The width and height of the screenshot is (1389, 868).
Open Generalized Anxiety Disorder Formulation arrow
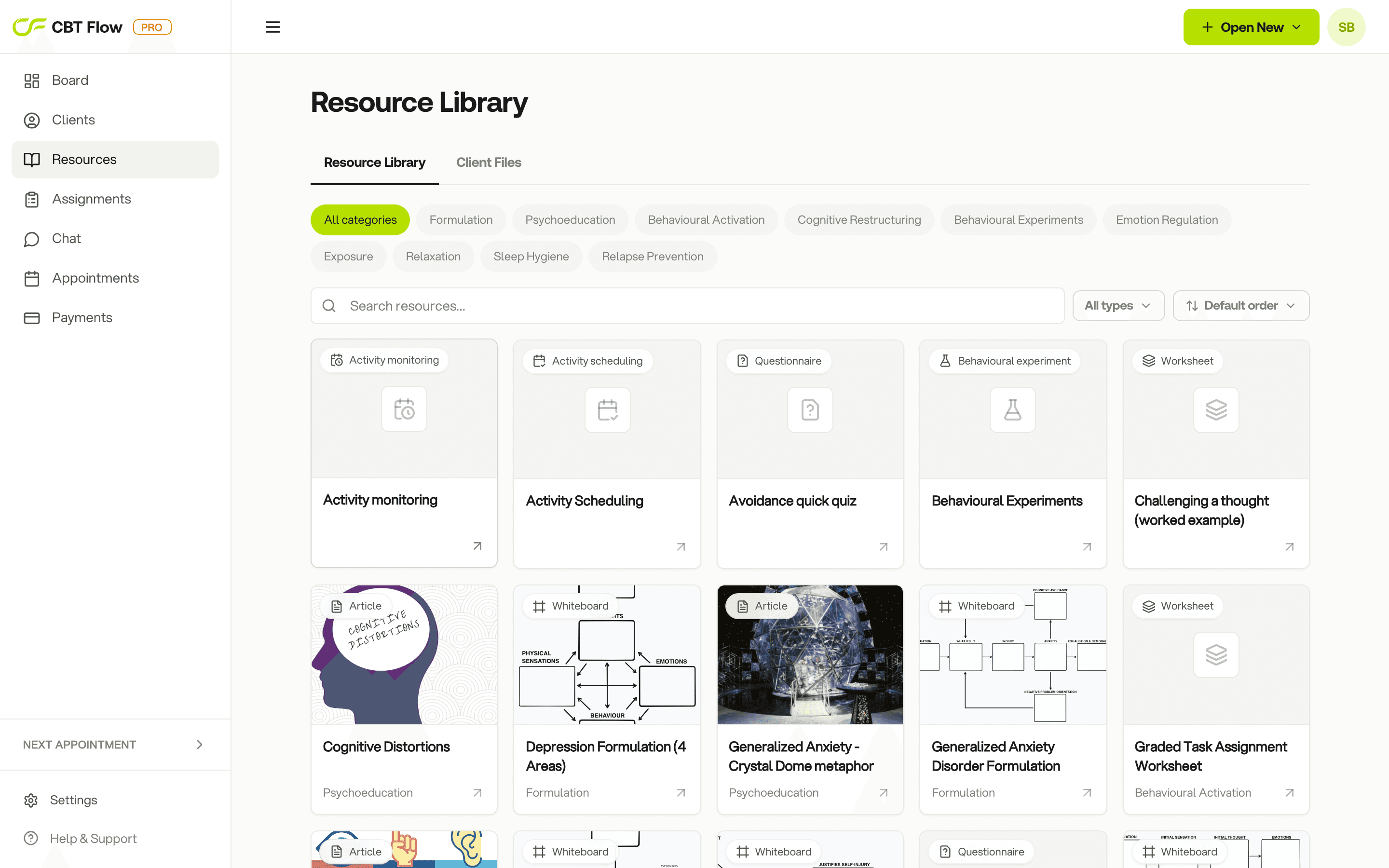1087,793
